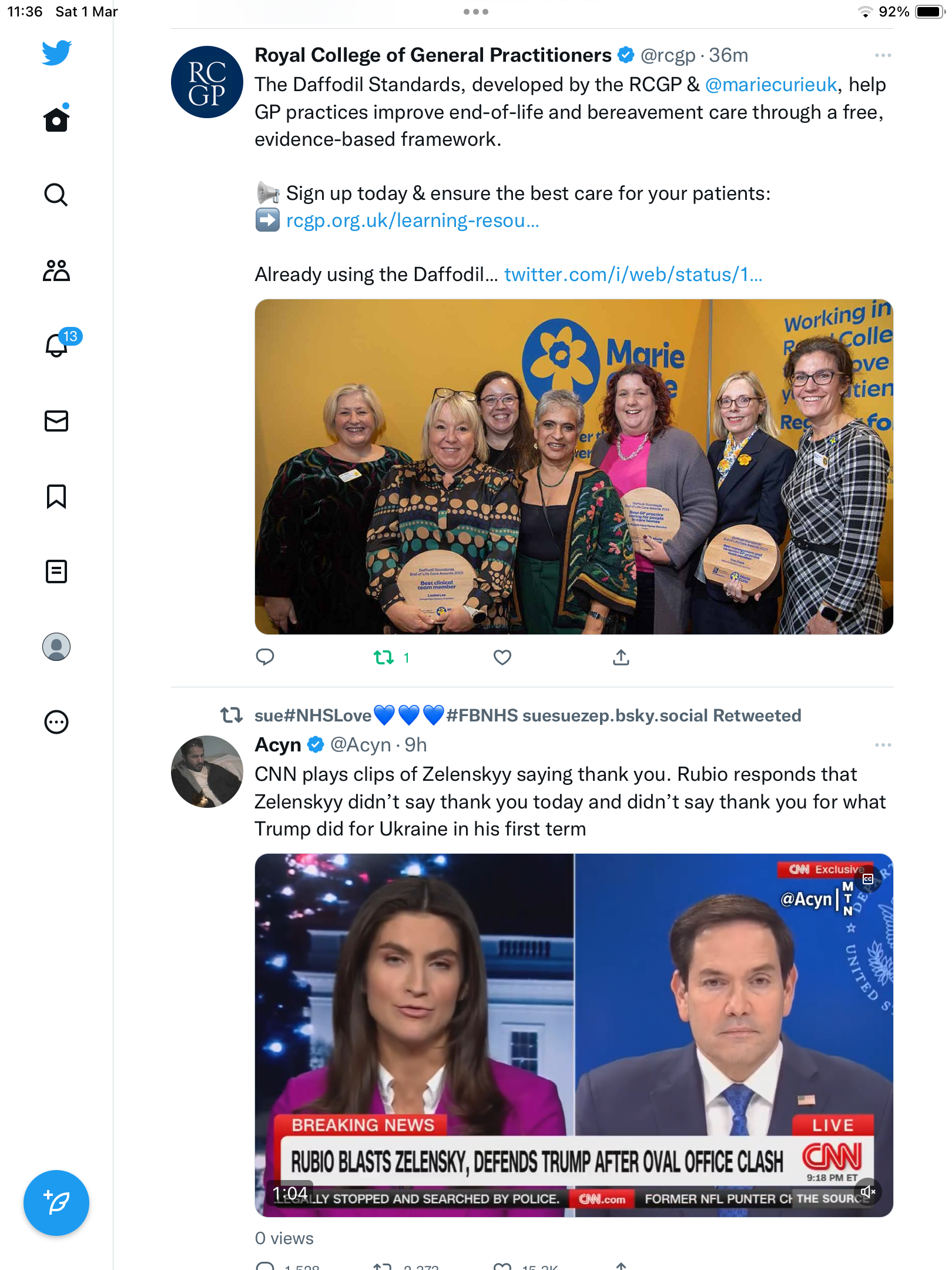The height and width of the screenshot is (1270, 952).
Task: Expand the More circle menu in sidebar
Action: pos(56,722)
